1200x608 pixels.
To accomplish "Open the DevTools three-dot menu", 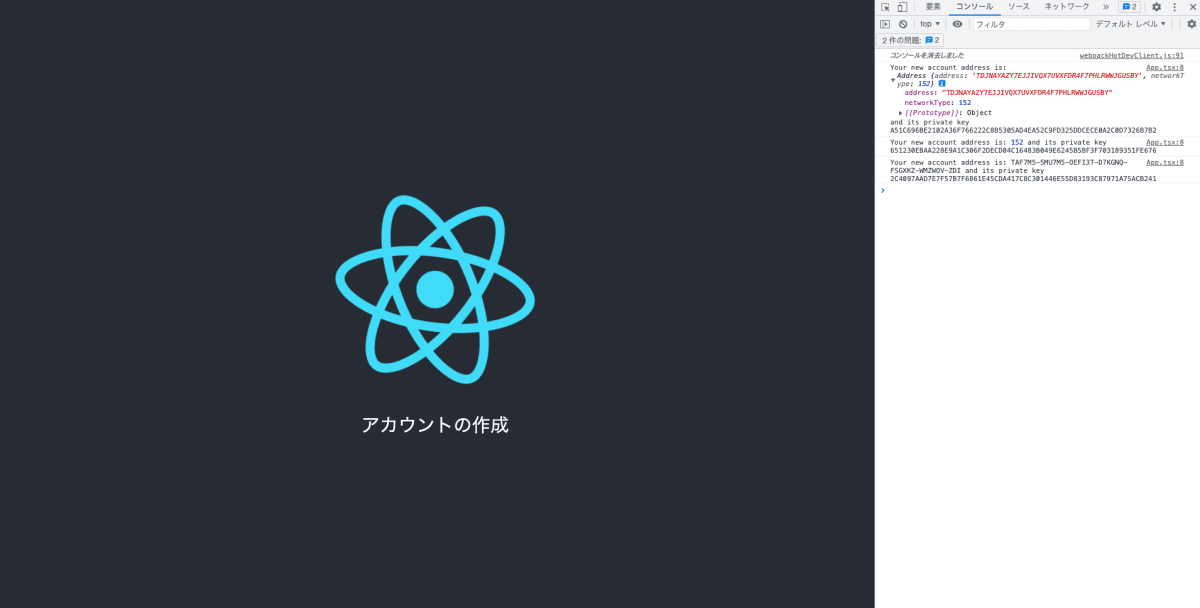I will click(1175, 7).
